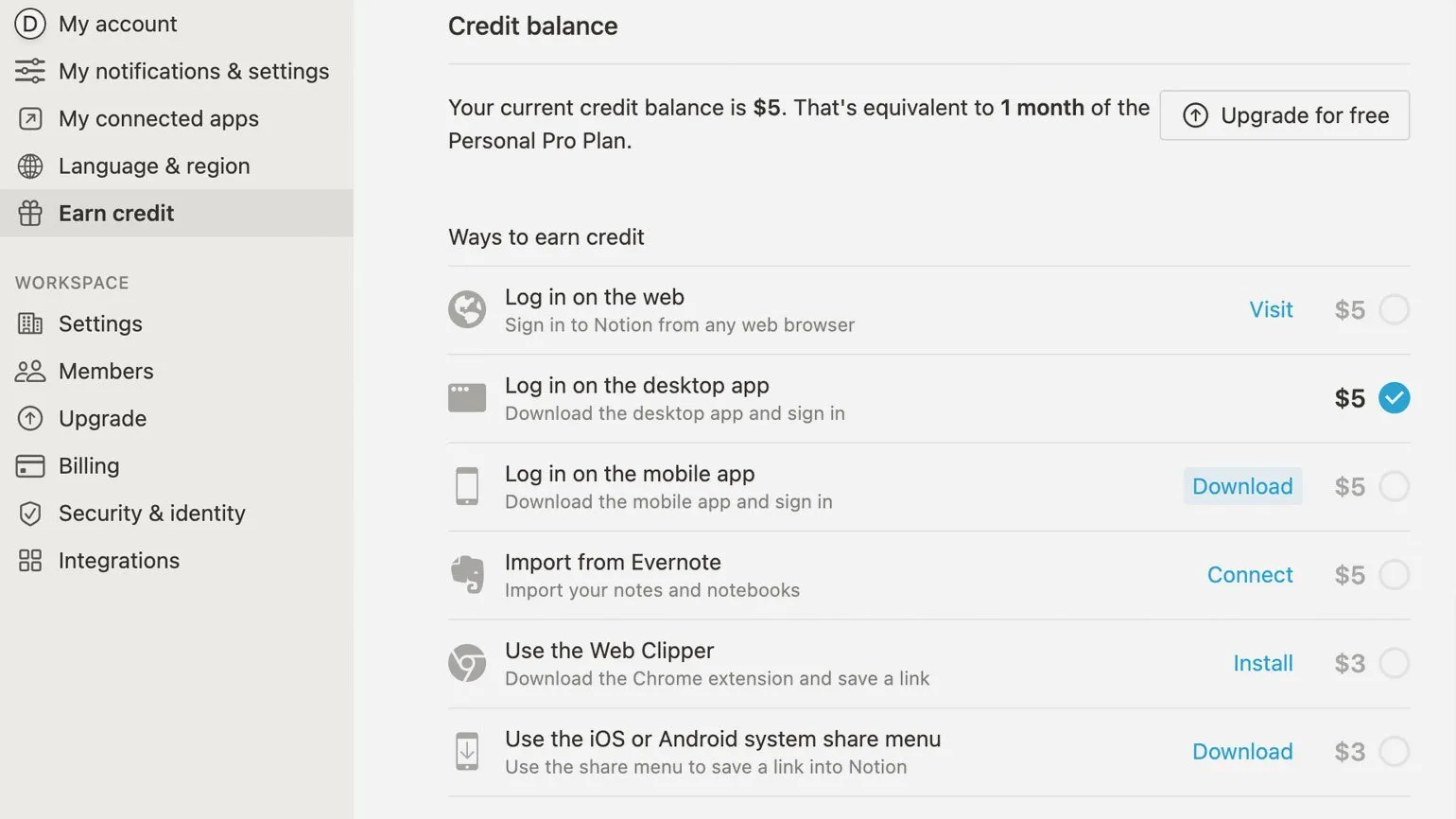Open Language & region settings
The image size is (1456, 819).
click(x=154, y=166)
